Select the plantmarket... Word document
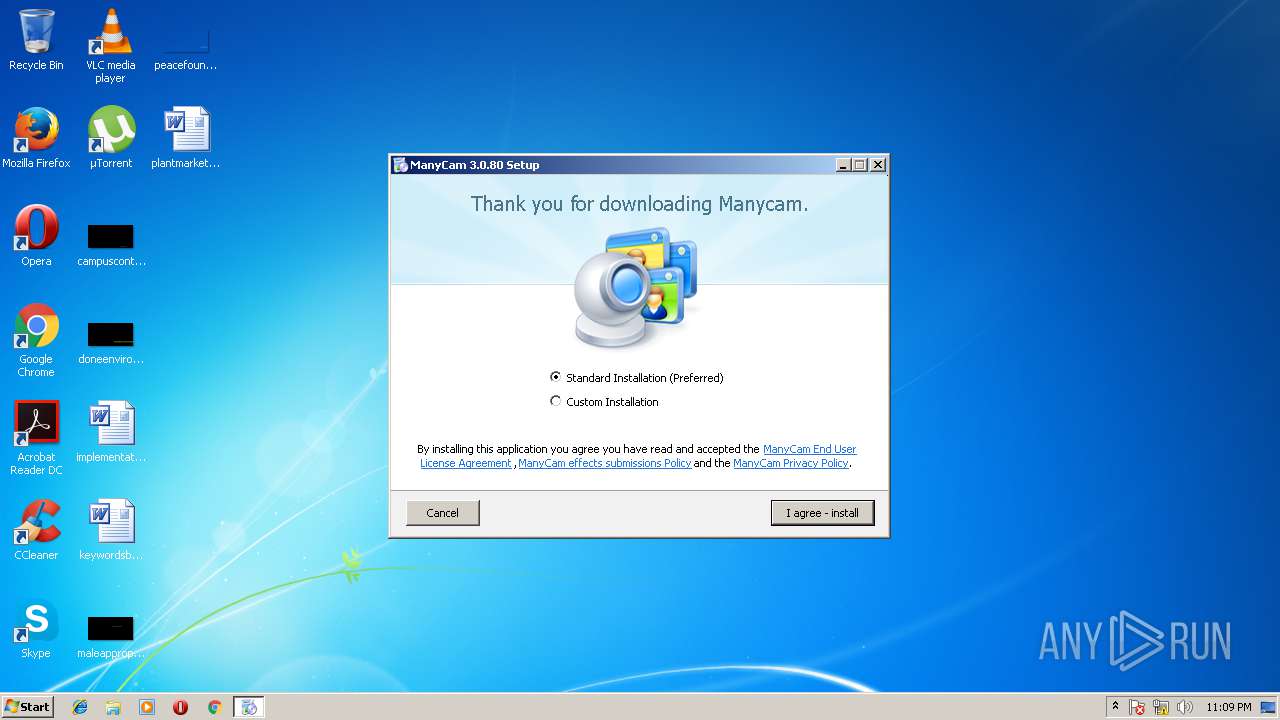The width and height of the screenshot is (1280, 720). [185, 138]
